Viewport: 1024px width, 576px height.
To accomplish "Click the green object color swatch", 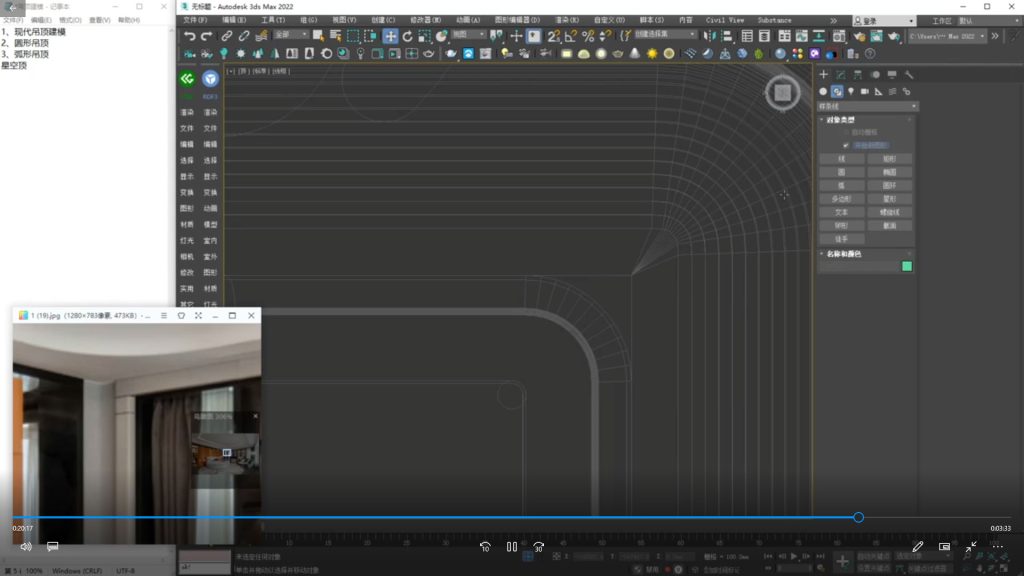I will (907, 266).
